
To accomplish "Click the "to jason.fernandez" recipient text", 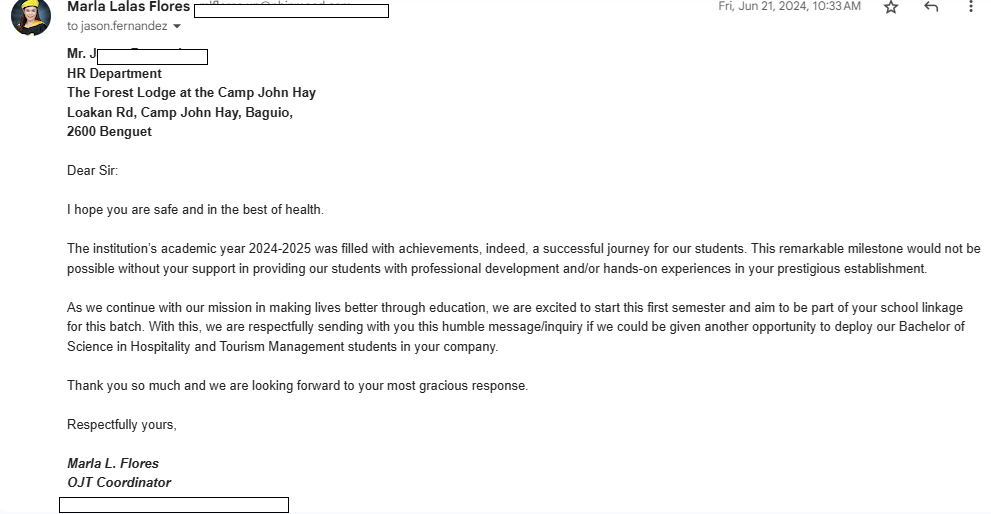I will point(118,26).
